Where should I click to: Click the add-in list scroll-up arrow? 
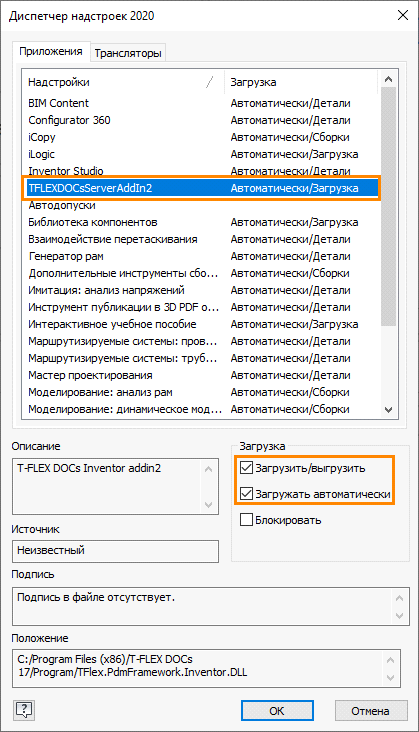pos(388,79)
